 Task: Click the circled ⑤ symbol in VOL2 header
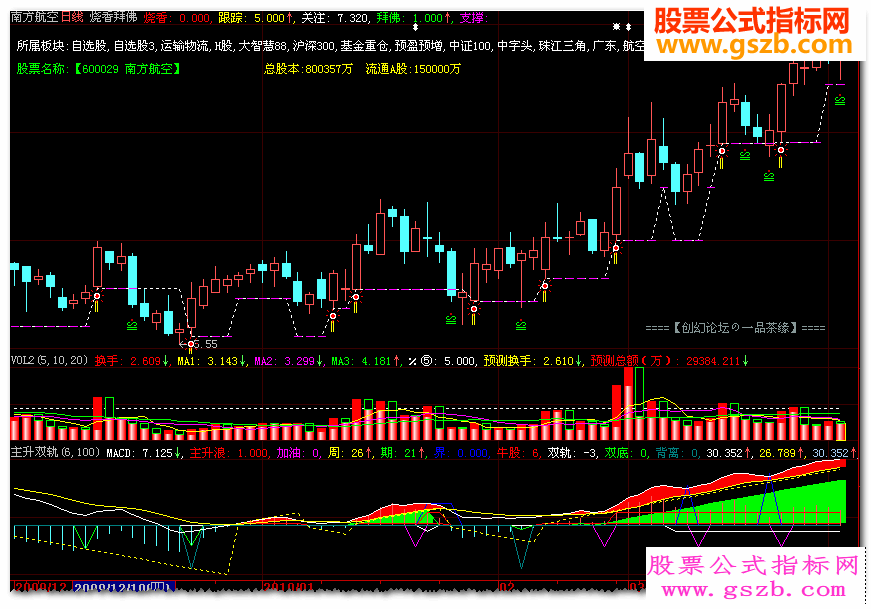point(426,361)
